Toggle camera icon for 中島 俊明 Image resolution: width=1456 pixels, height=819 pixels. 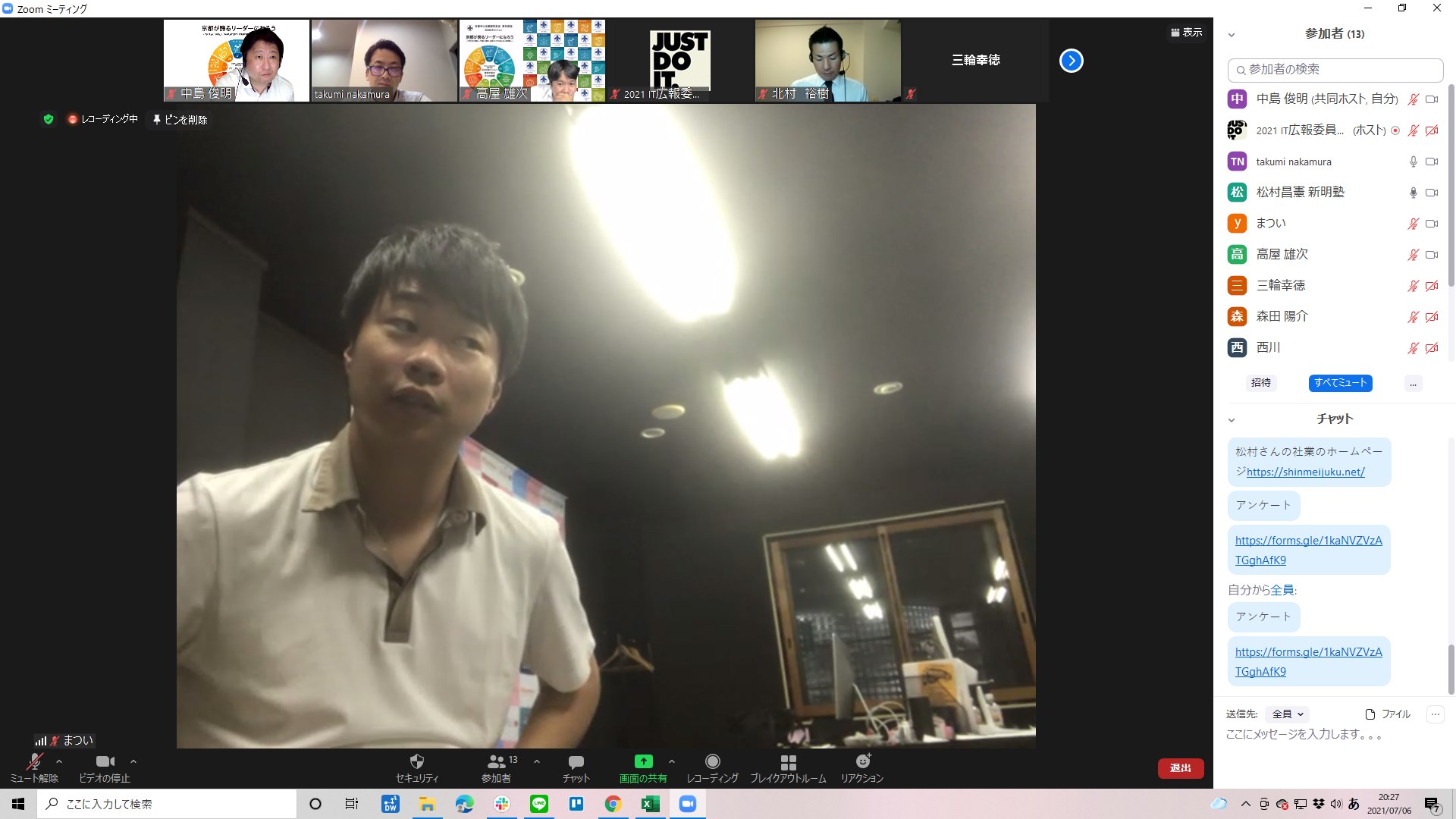(x=1432, y=99)
